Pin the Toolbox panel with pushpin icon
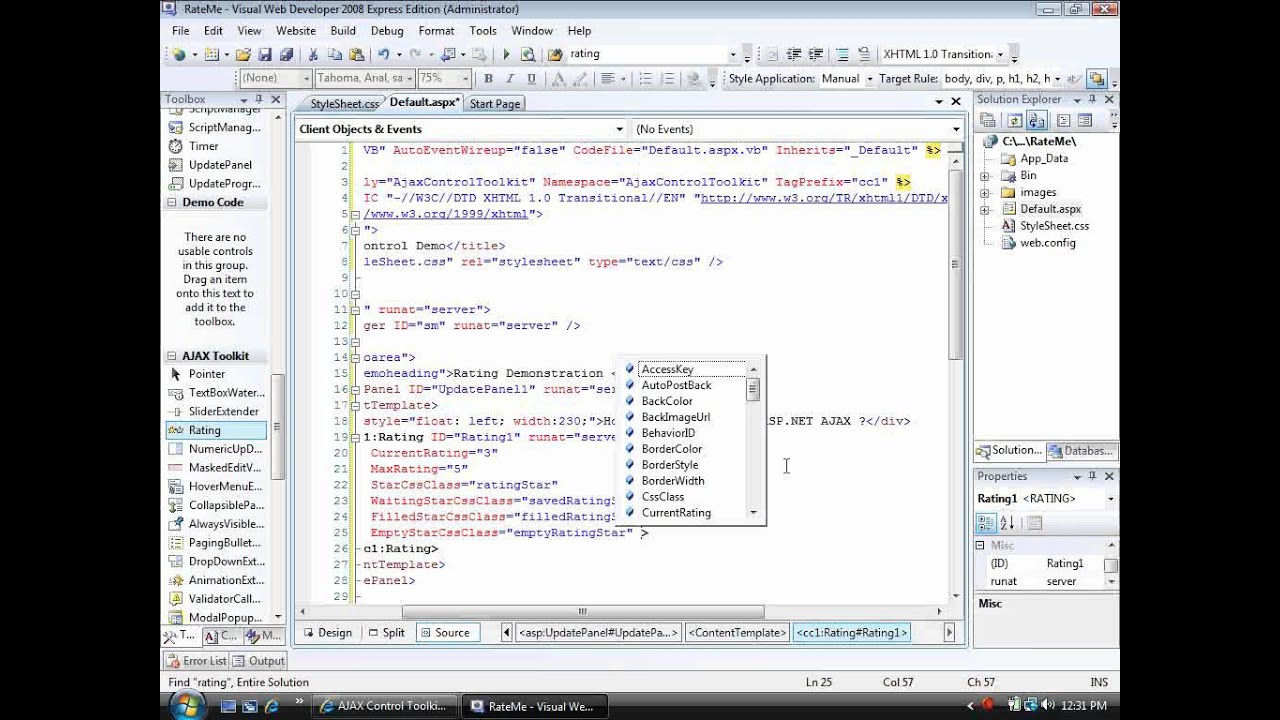 (258, 99)
